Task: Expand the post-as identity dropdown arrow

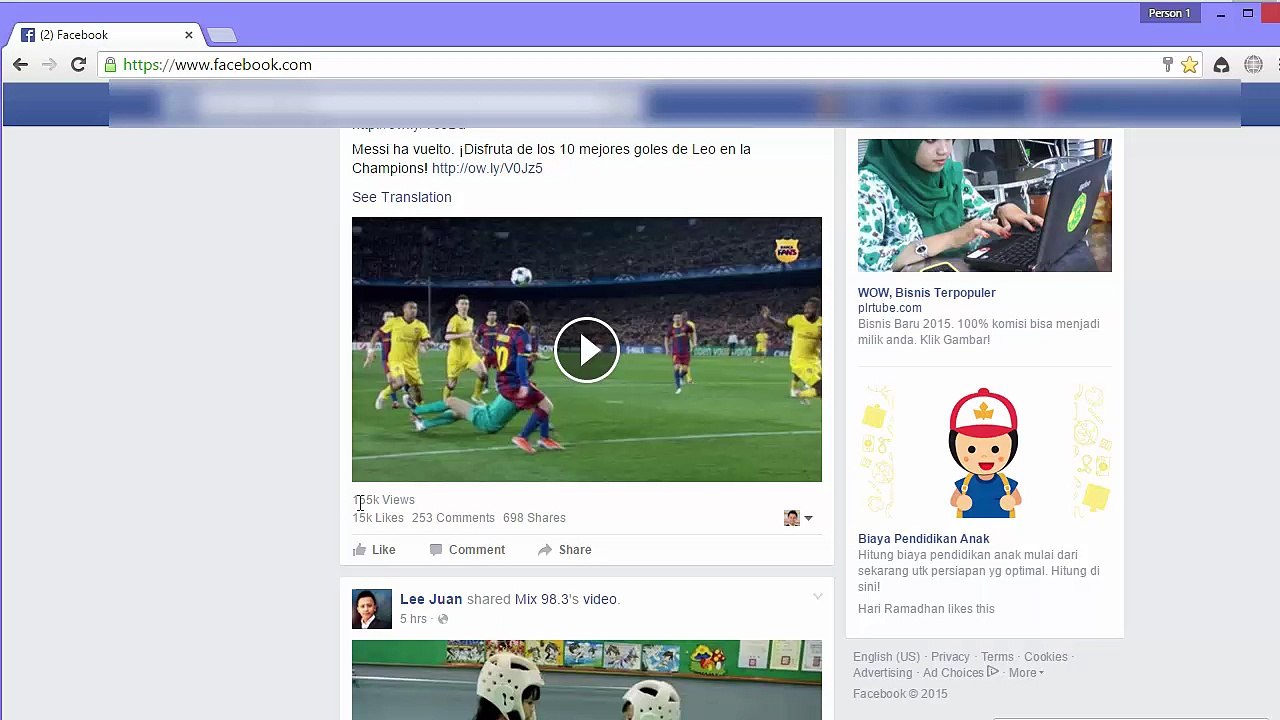Action: tap(808, 518)
